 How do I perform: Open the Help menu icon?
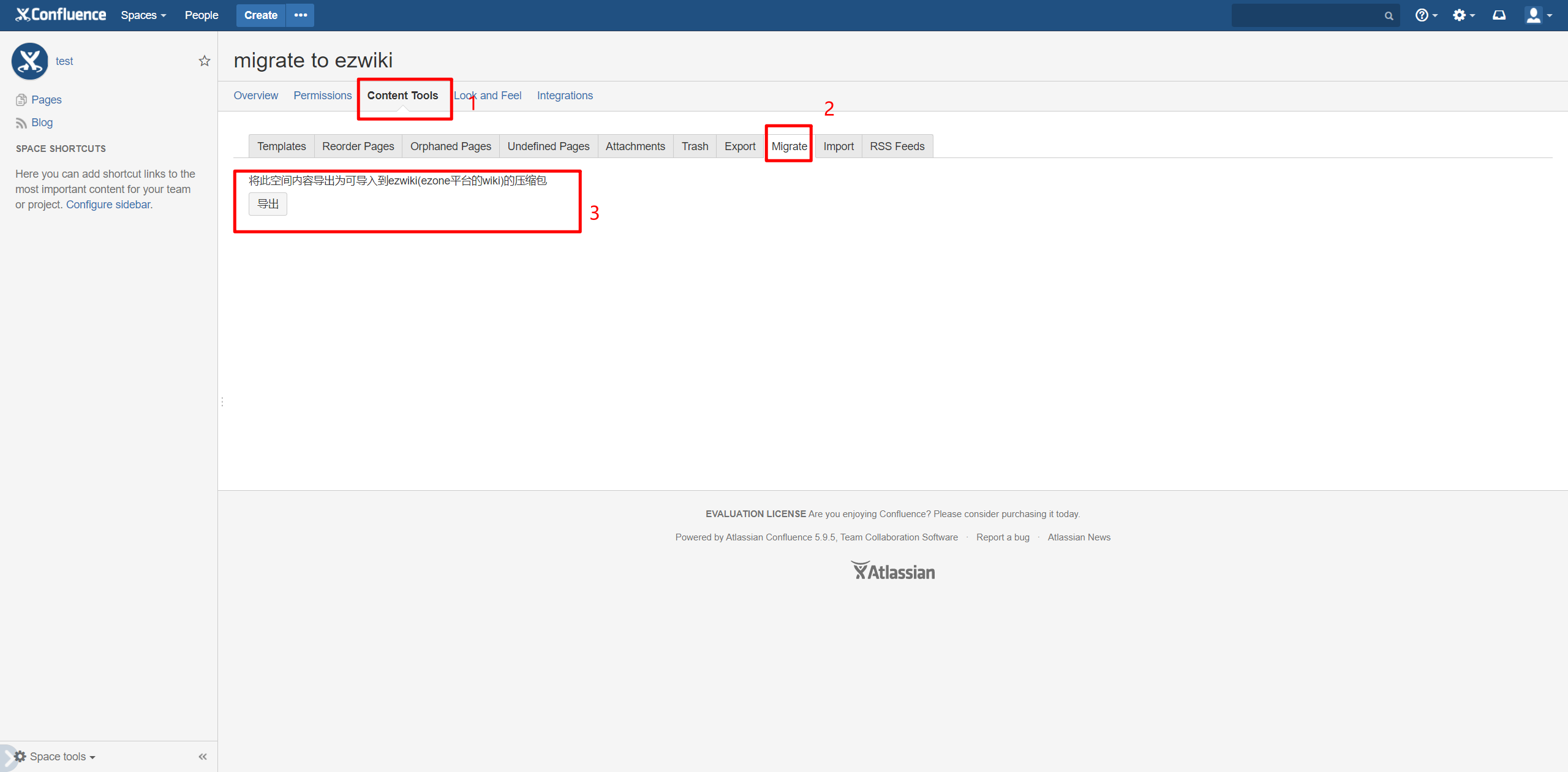tap(1422, 15)
